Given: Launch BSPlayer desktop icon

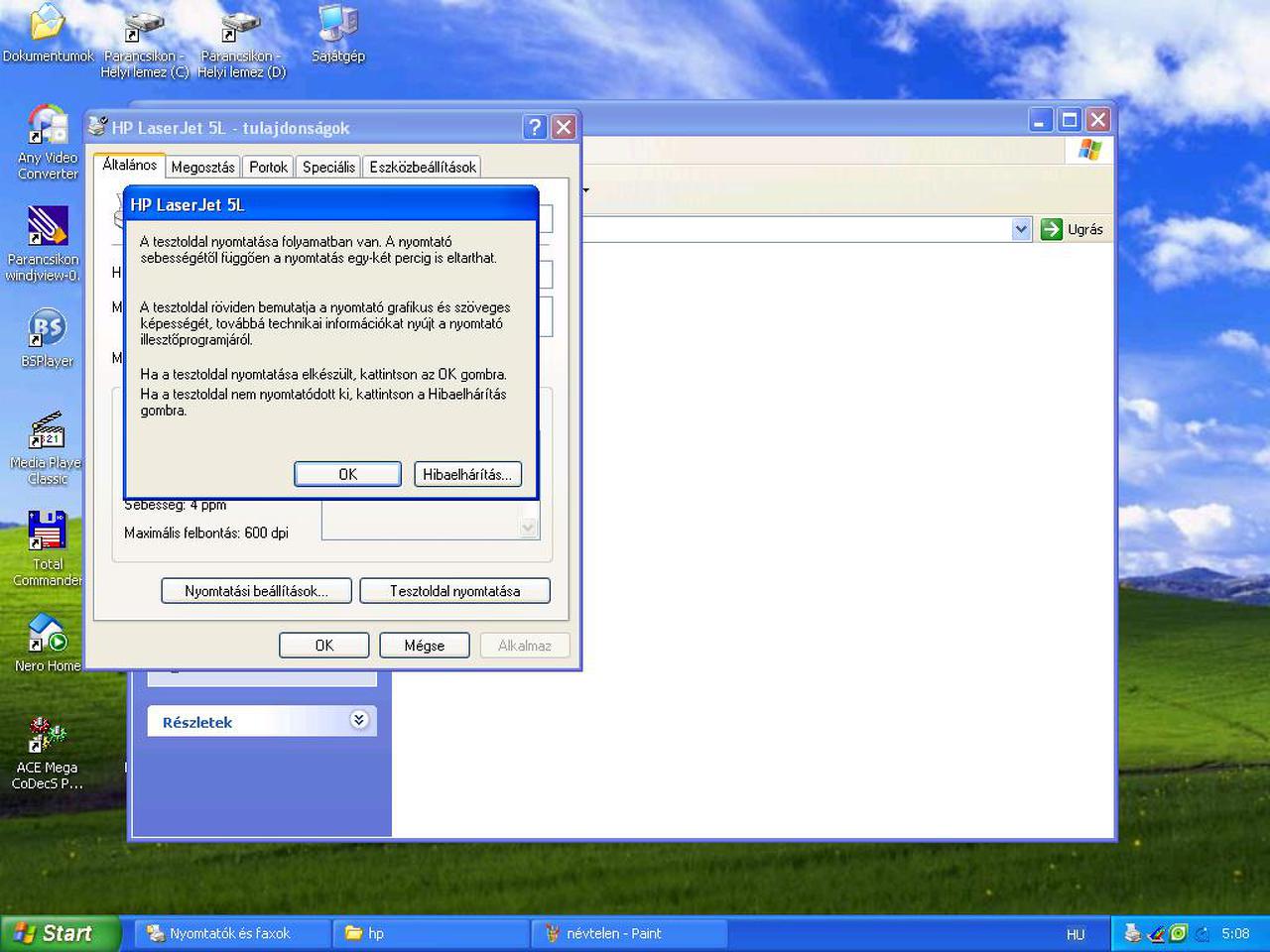Looking at the screenshot, I should pyautogui.click(x=47, y=329).
